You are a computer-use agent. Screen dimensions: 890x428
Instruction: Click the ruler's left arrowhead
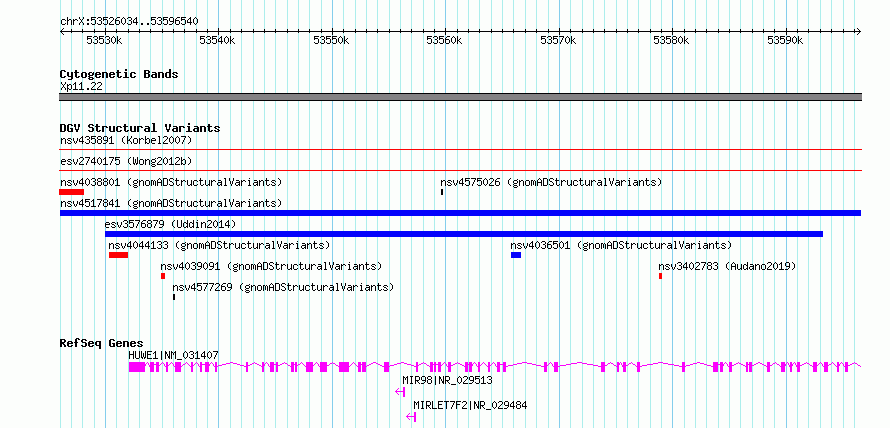pyautogui.click(x=62, y=32)
